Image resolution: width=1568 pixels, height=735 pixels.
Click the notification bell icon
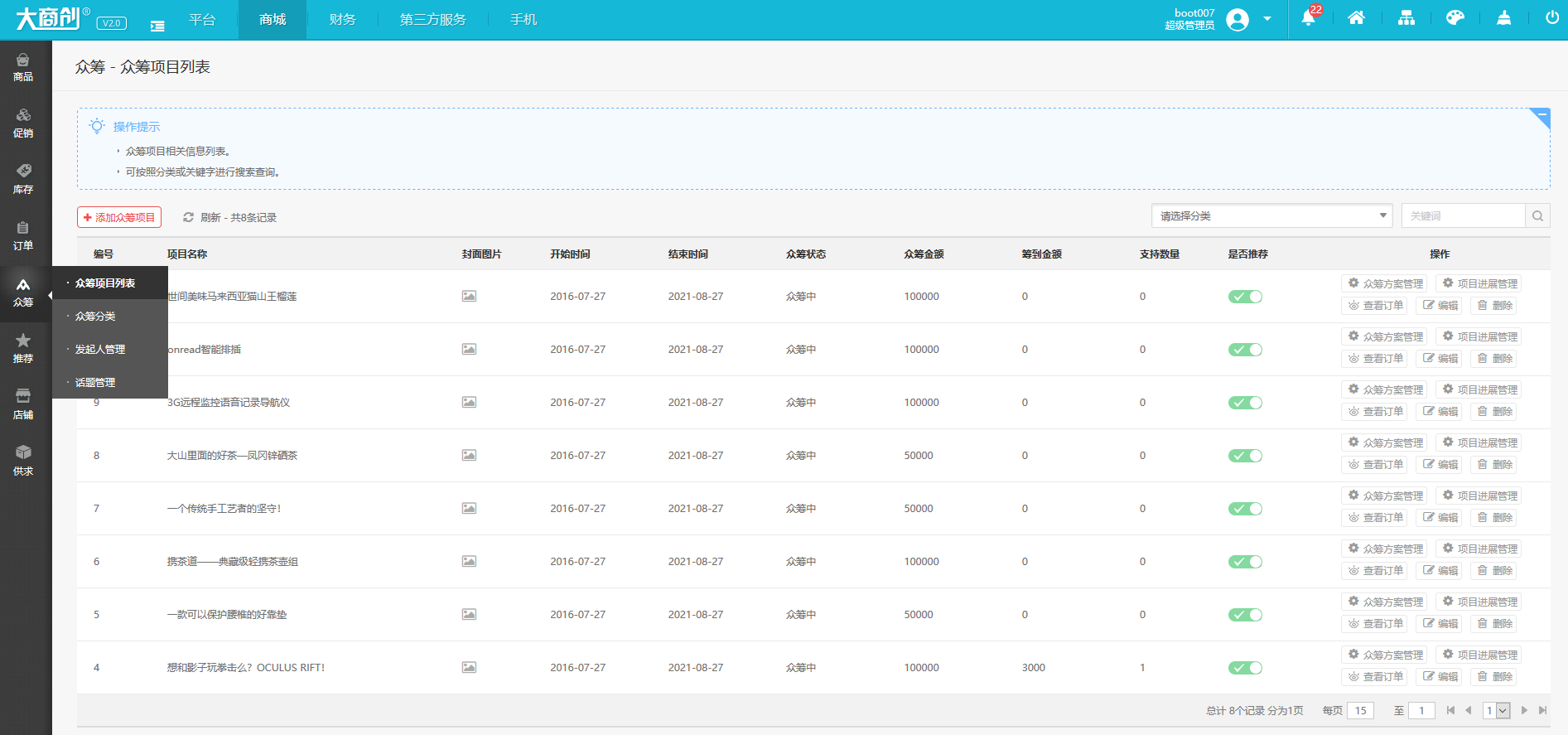coord(1309,18)
